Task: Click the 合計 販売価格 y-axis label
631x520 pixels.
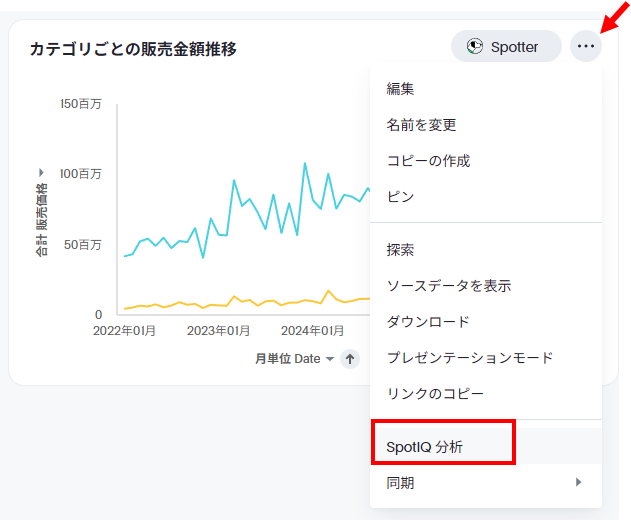Action: pos(42,220)
